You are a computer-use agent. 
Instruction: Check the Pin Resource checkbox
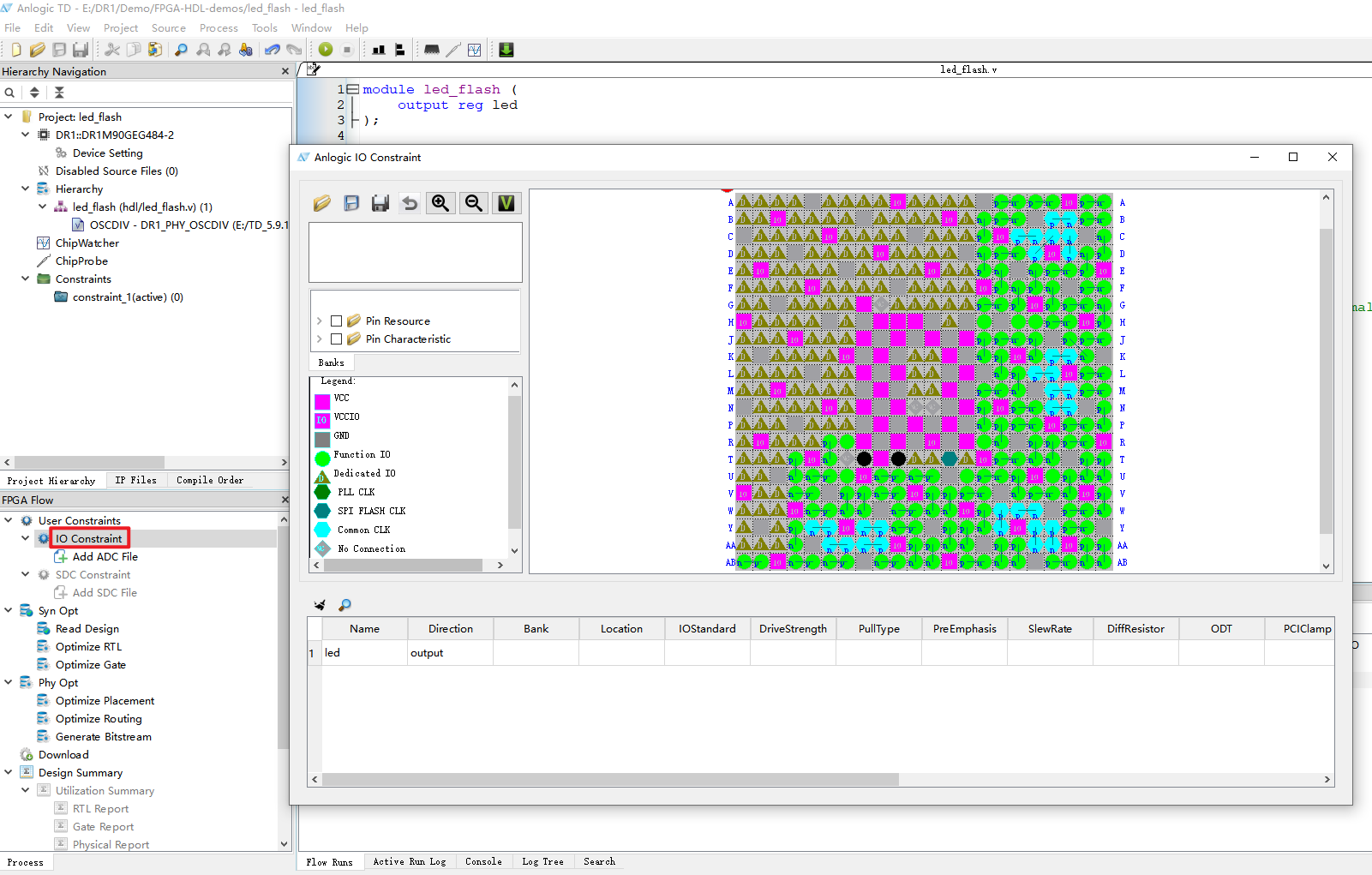(337, 321)
